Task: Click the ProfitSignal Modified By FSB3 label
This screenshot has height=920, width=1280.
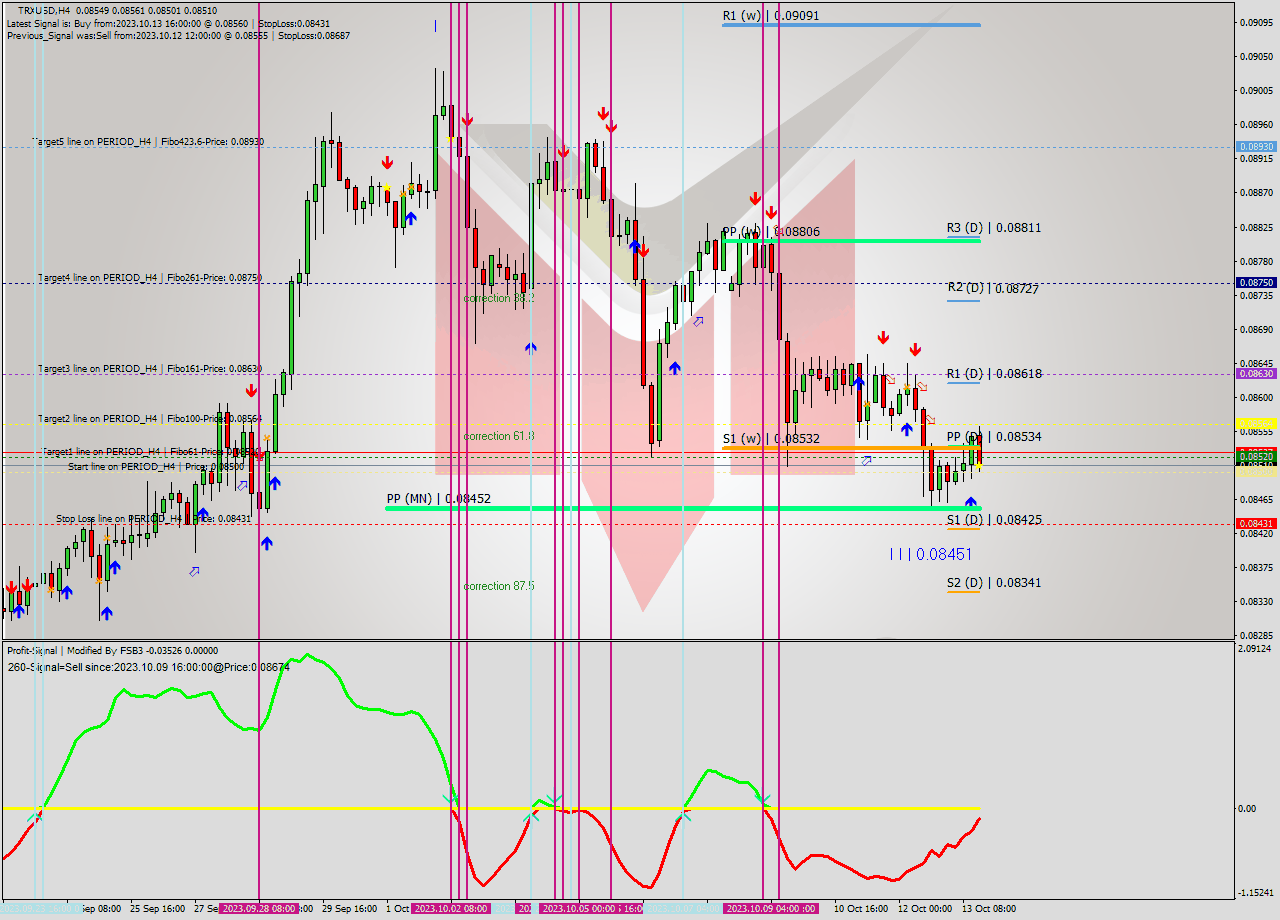Action: [112, 651]
